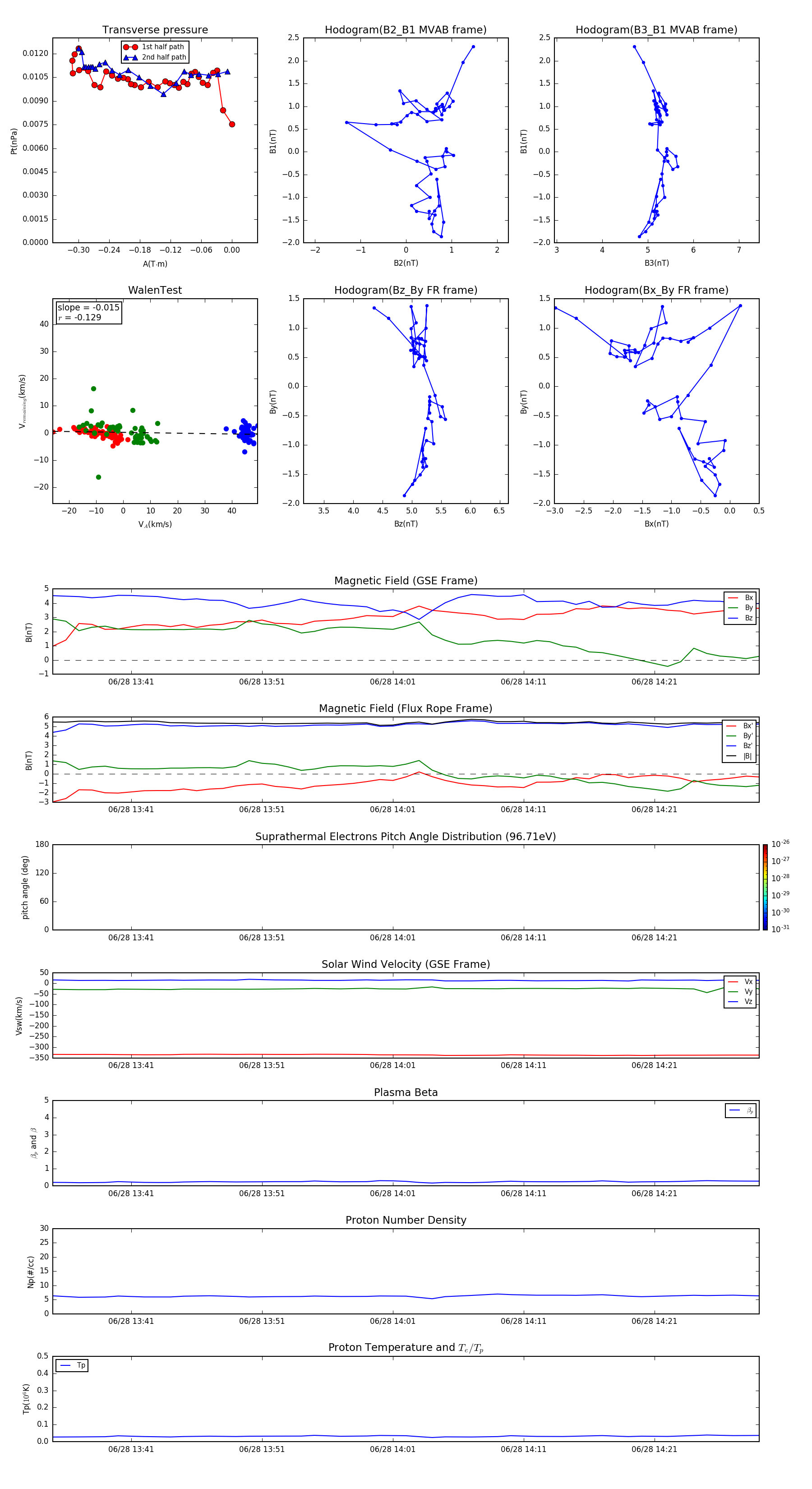The image size is (812, 1489).
Task: Click the "Hodogram(B2_B1 MVAB frame)" title
Action: click(x=406, y=29)
